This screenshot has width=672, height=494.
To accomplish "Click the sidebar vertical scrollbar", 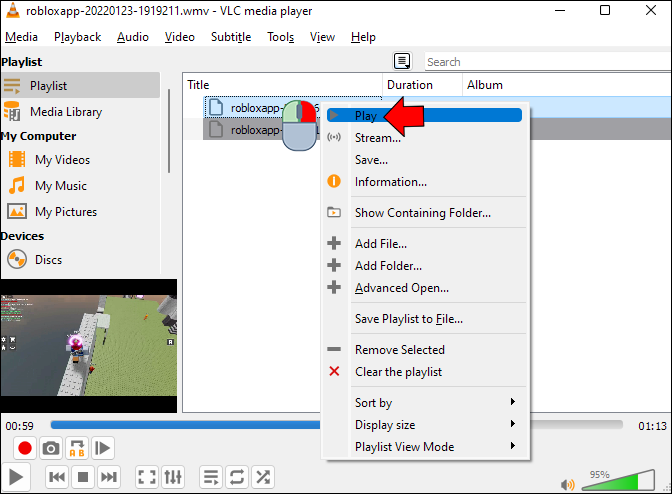I will point(169,131).
